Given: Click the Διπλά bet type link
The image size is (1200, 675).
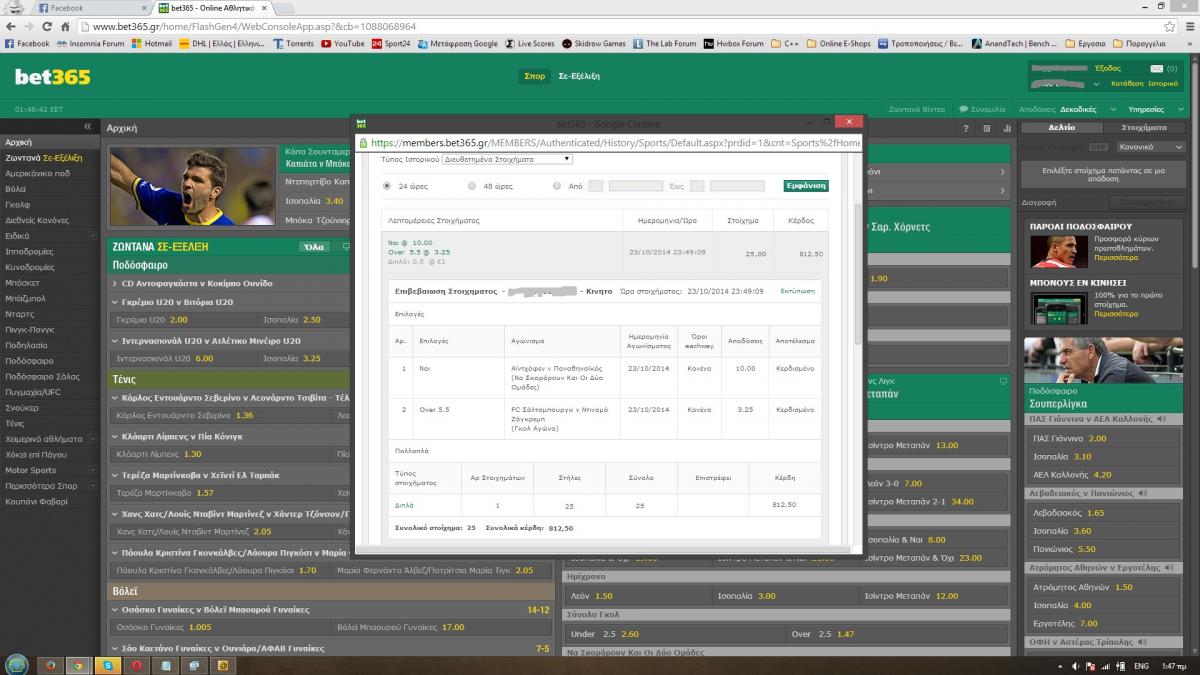Looking at the screenshot, I should coord(404,505).
